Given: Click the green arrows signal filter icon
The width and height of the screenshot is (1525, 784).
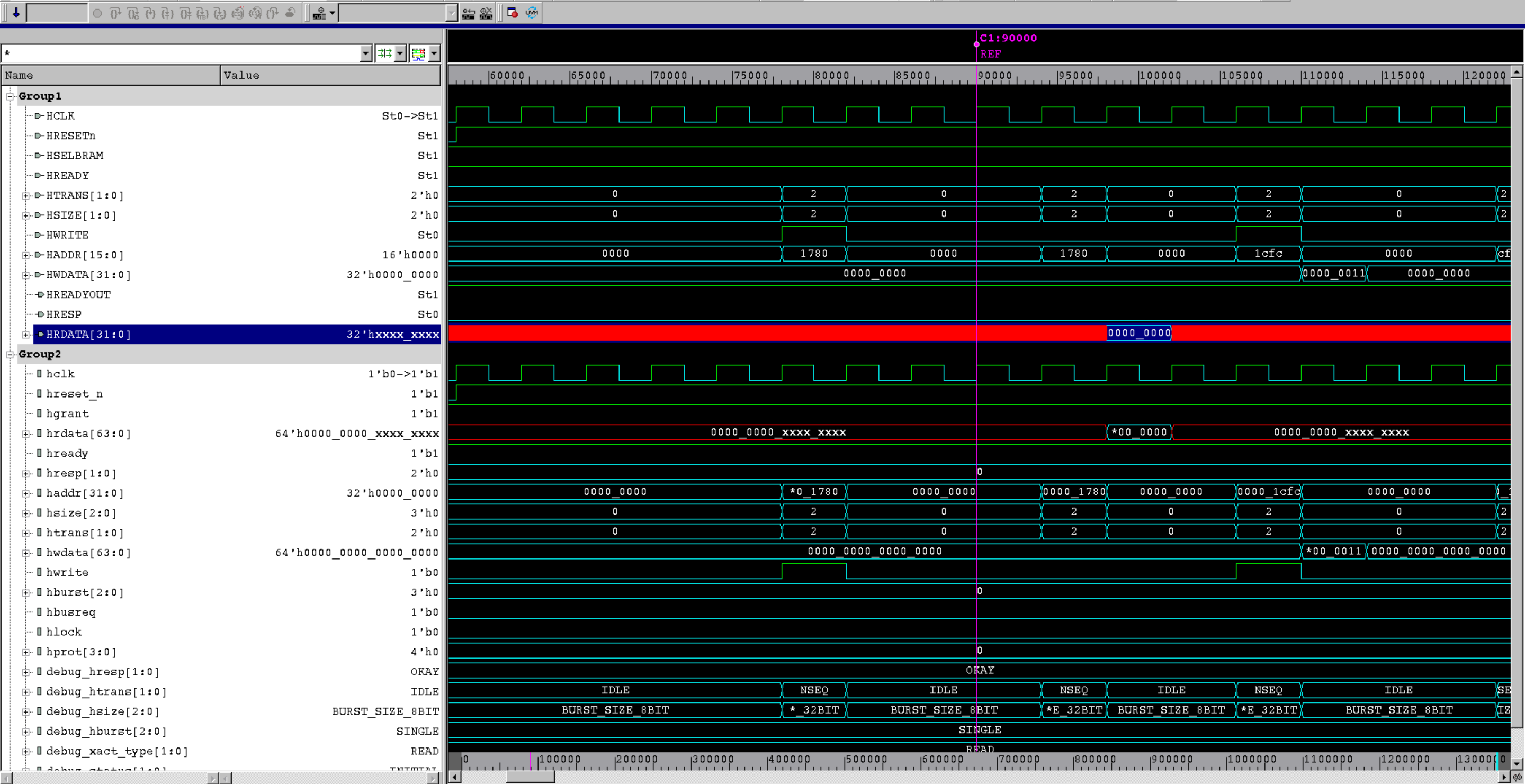Looking at the screenshot, I should (x=385, y=53).
